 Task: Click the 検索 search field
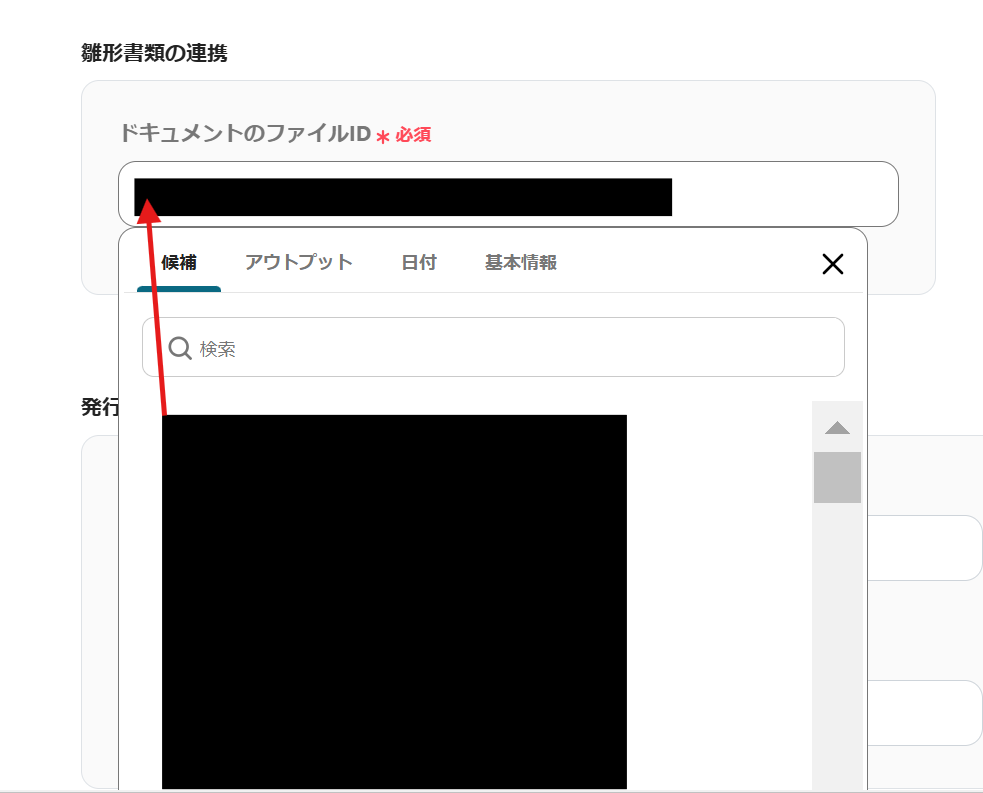tap(493, 347)
